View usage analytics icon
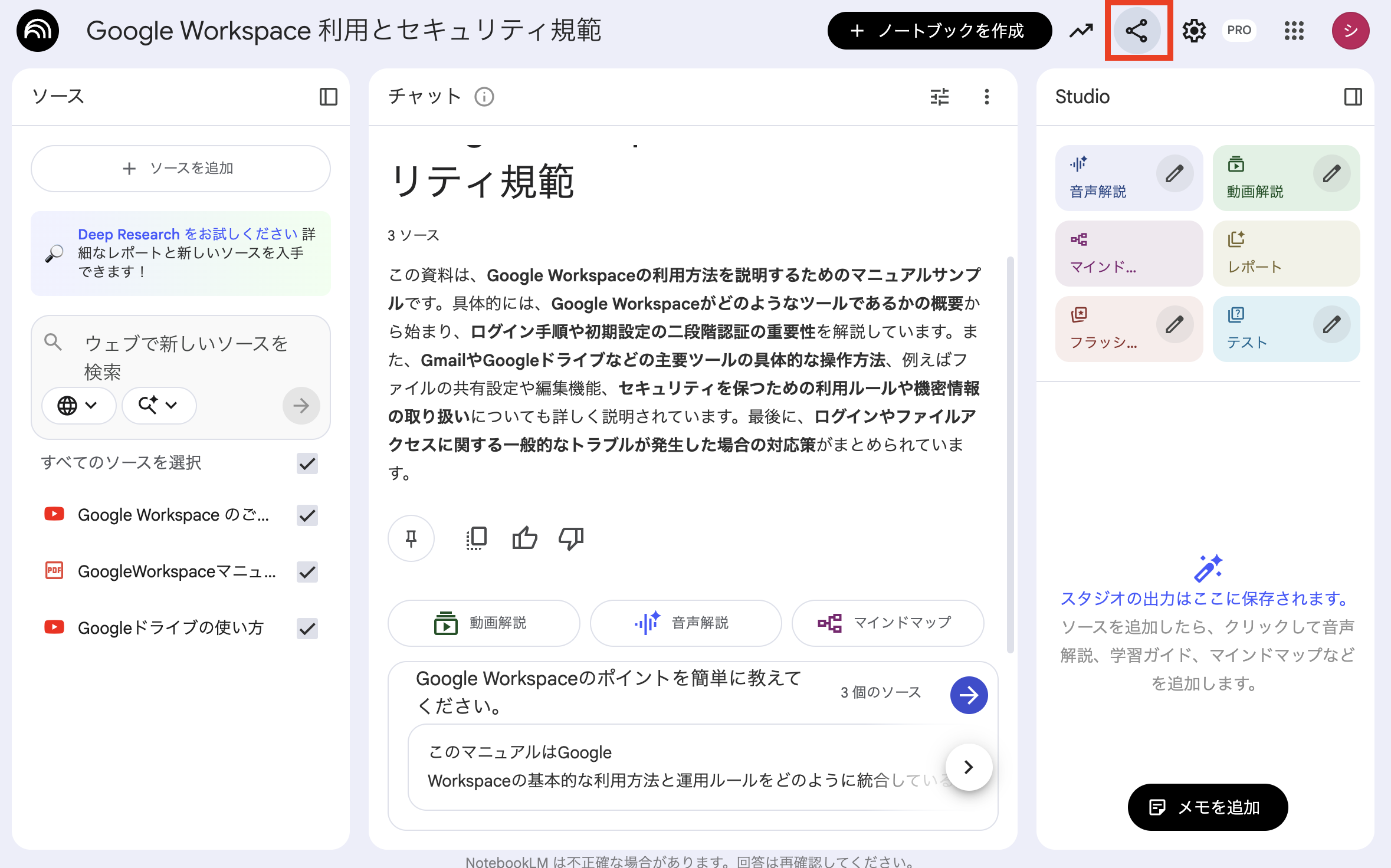Screen dimensions: 1391x868 [x=1080, y=31]
